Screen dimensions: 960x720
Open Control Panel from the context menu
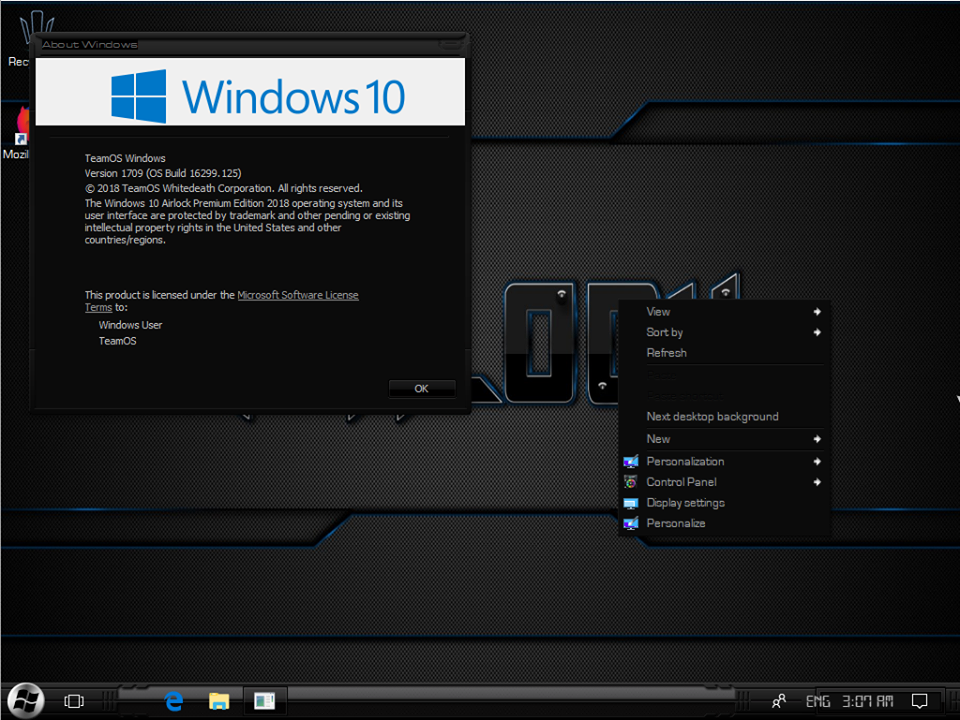pos(724,482)
